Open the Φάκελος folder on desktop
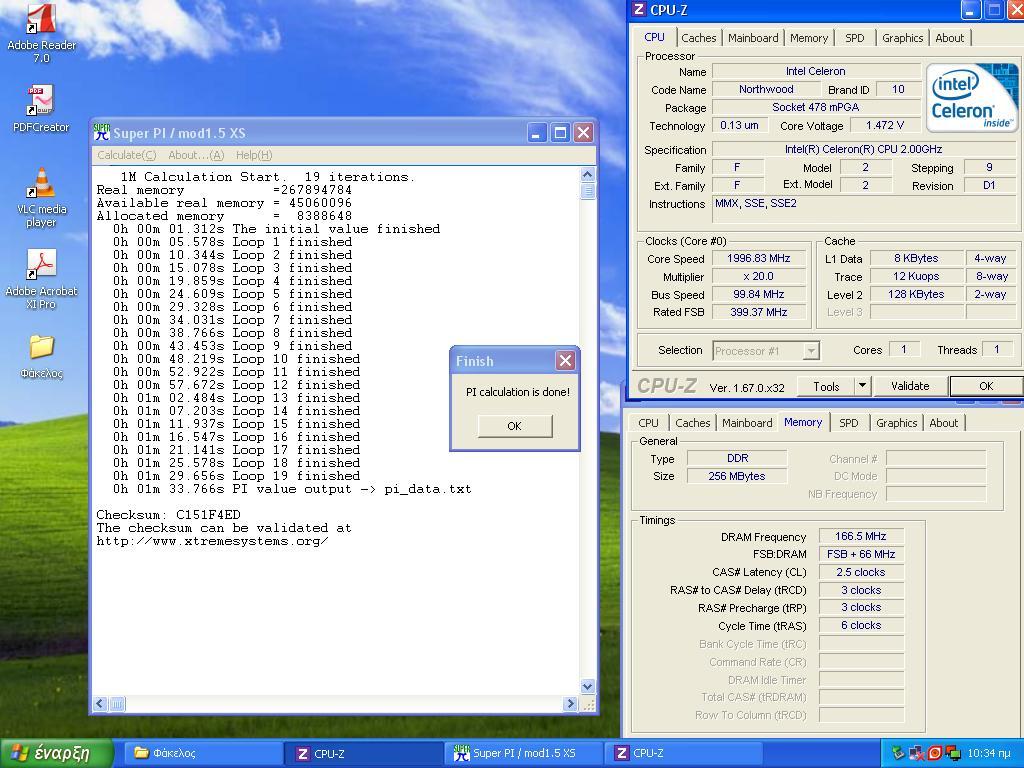Image resolution: width=1024 pixels, height=768 pixels. [41, 356]
